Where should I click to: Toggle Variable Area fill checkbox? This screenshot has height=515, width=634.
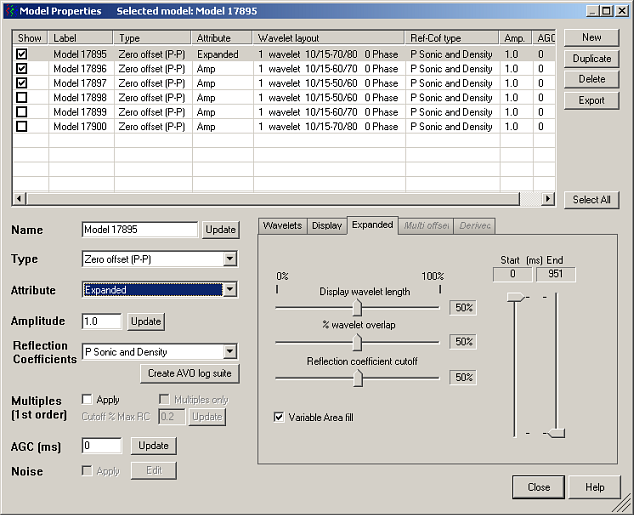[x=279, y=417]
